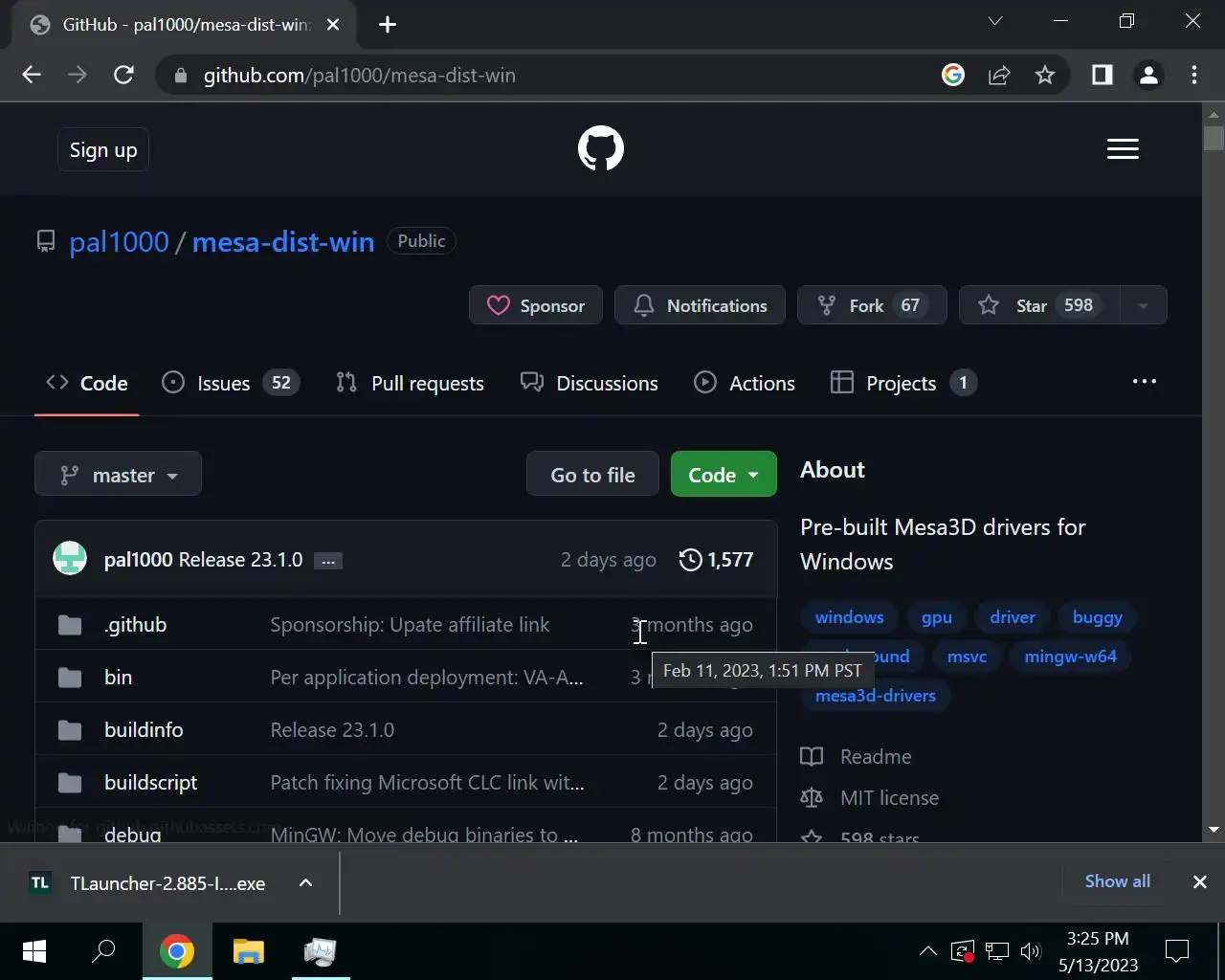The height and width of the screenshot is (980, 1225).
Task: Open the commit history clock icon 1,577
Action: coord(716,560)
